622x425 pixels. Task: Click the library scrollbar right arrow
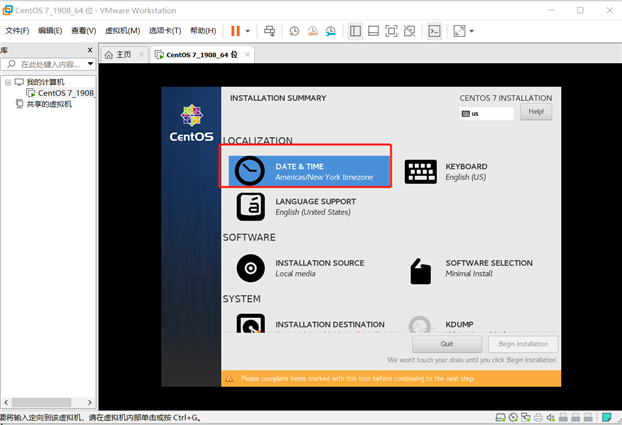pos(90,402)
